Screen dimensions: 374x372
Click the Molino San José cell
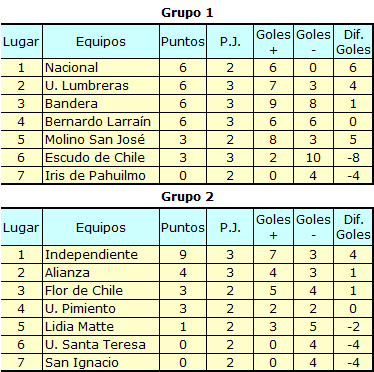(101, 140)
